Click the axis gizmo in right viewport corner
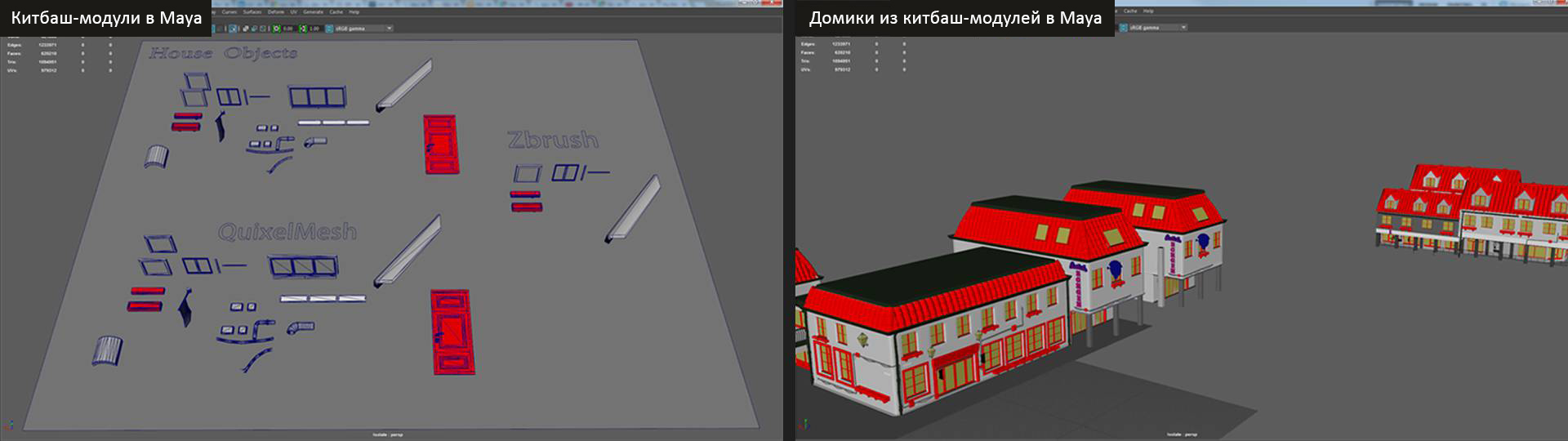Viewport: 1568px width, 441px height. (804, 425)
